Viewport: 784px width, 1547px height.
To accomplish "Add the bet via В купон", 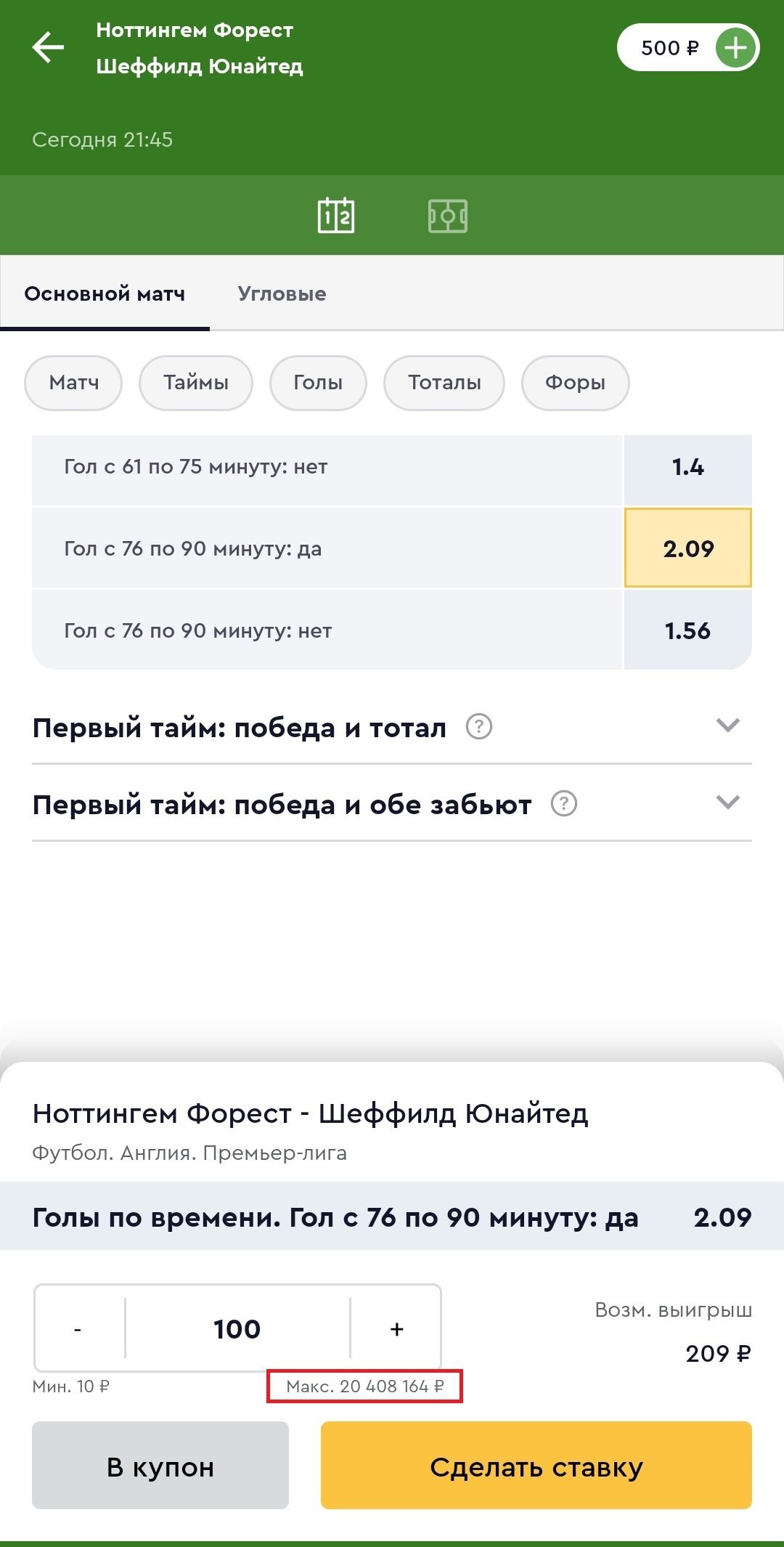I will click(x=160, y=1467).
